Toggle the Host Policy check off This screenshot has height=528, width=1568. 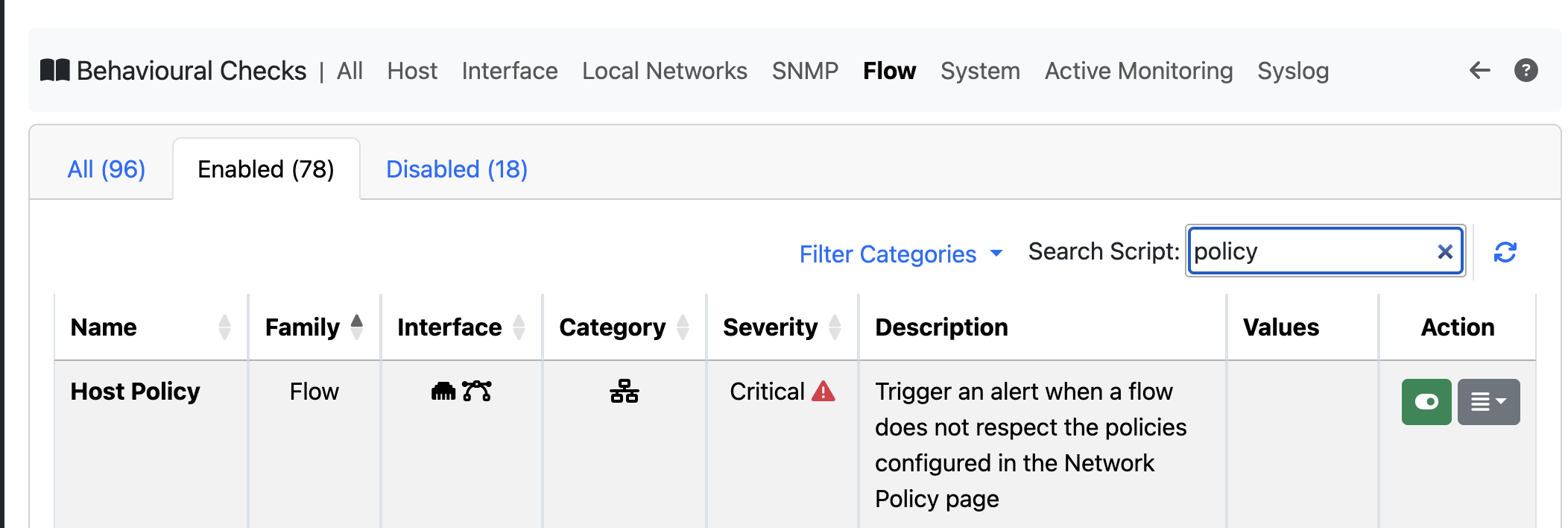(x=1426, y=402)
